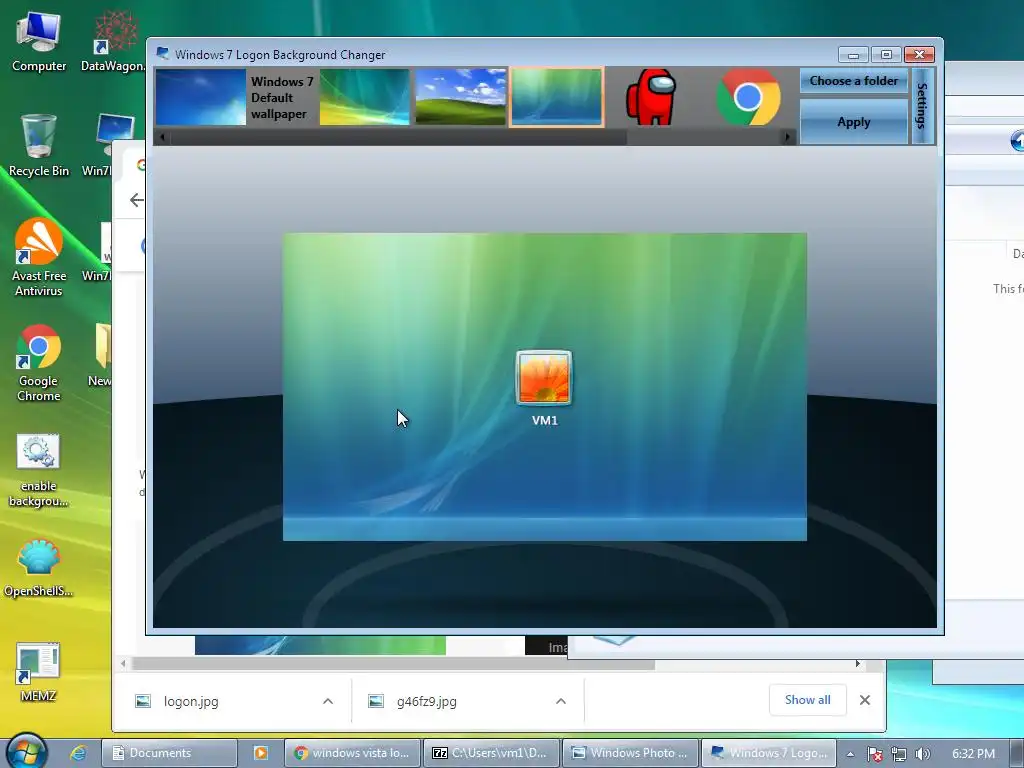
Task: Expand the logon.jpg download options chevron
Action: coord(328,701)
